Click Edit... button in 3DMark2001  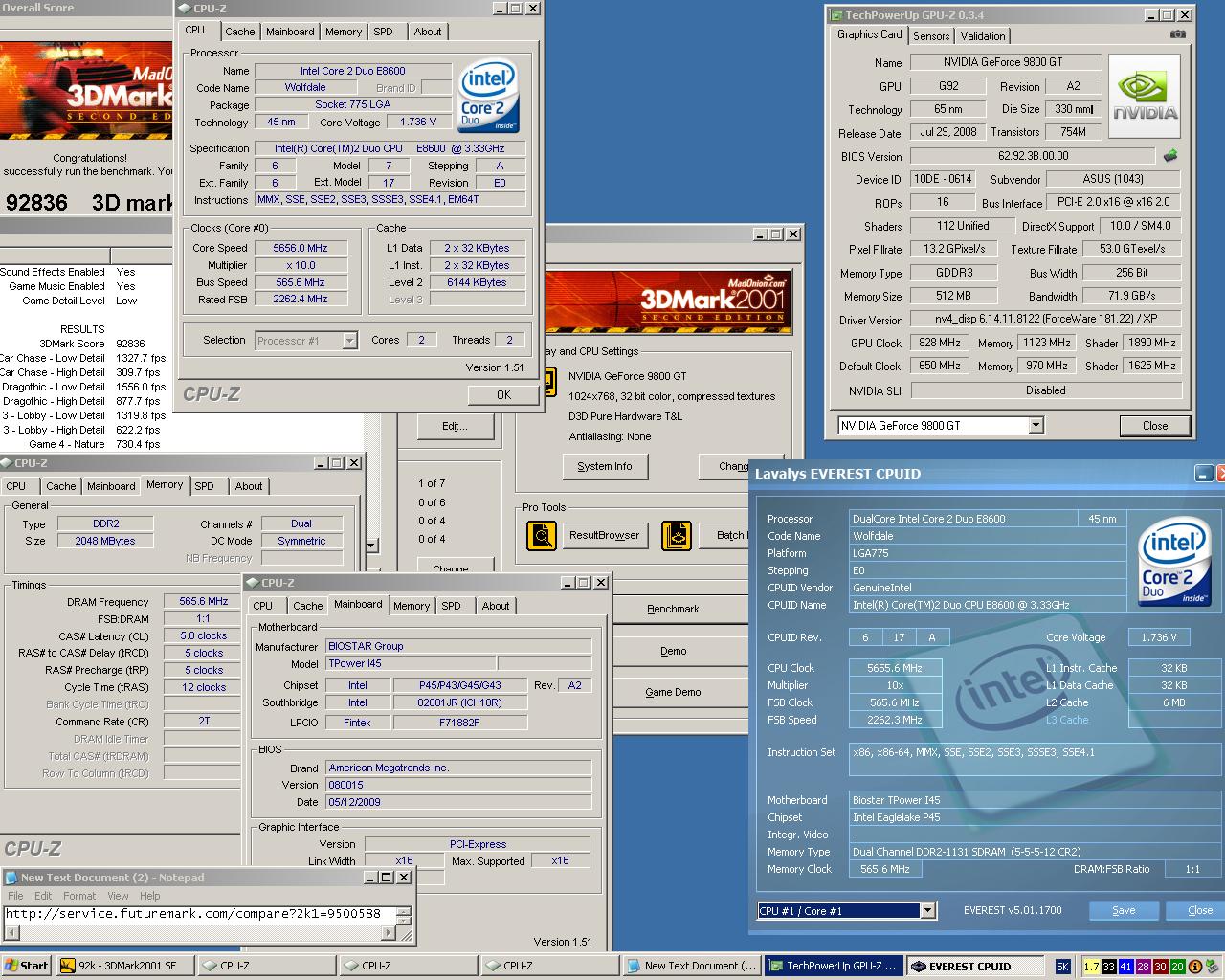(455, 426)
